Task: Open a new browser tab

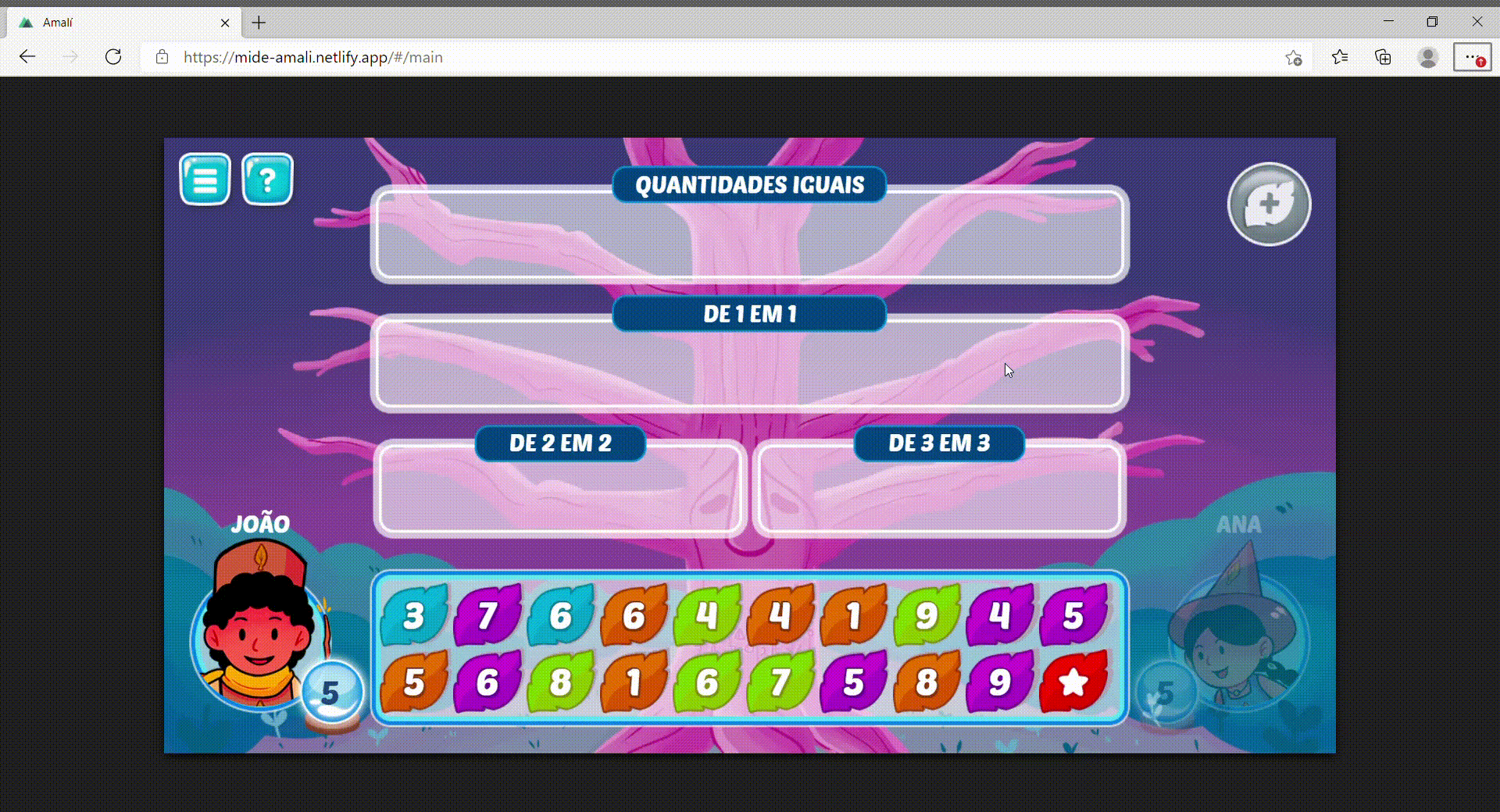Action: (x=259, y=23)
